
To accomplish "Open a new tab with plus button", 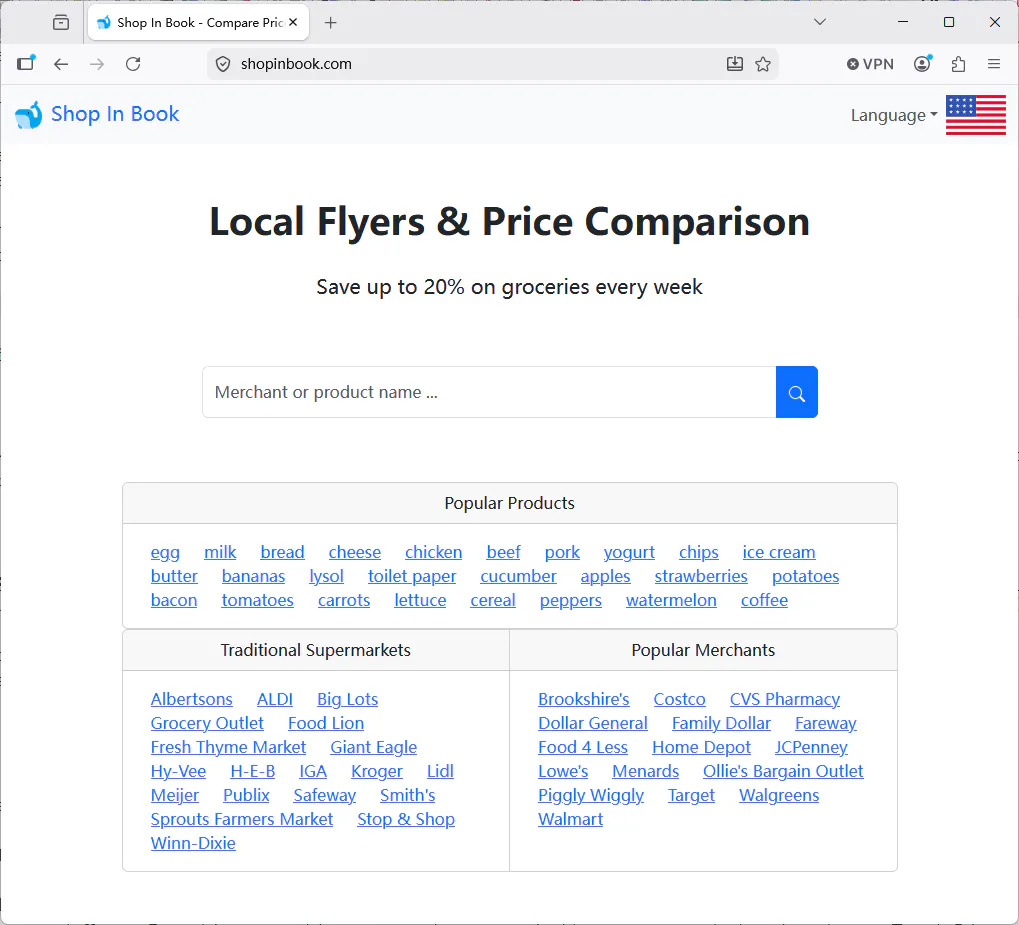I will 331,23.
